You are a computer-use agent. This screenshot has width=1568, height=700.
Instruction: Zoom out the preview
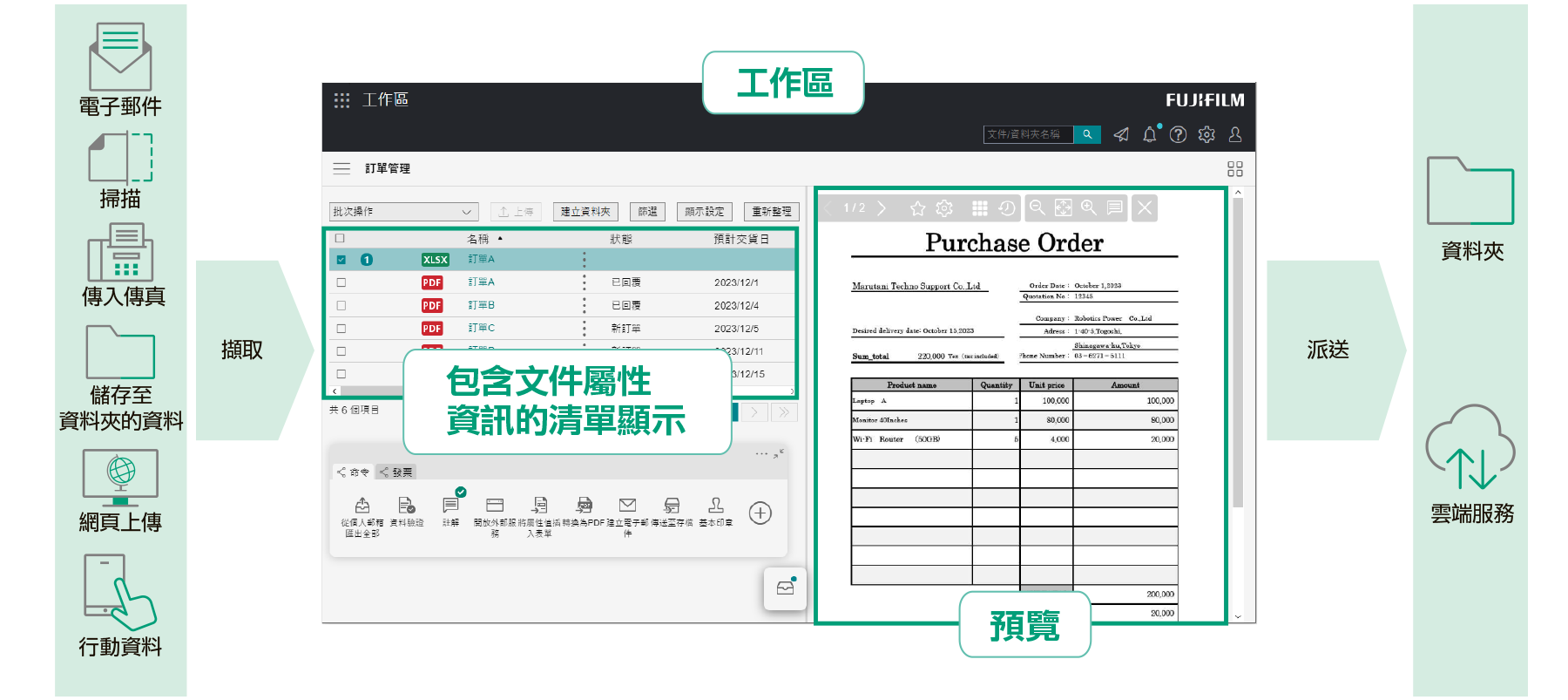pos(1037,207)
